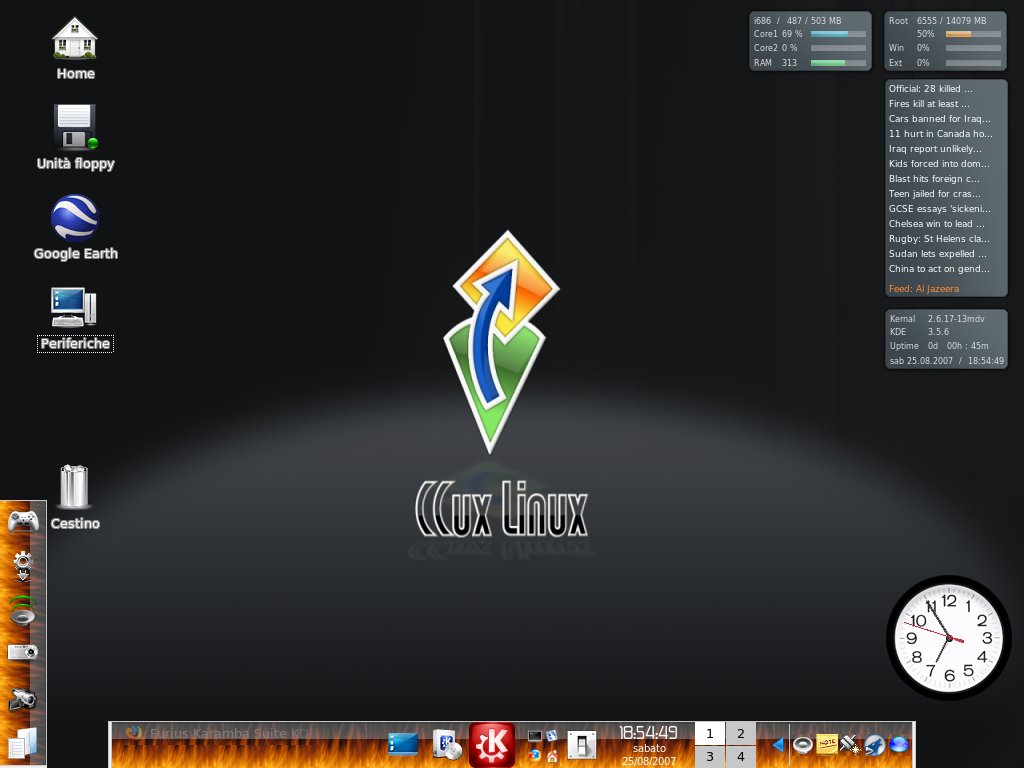Screen dimensions: 1024x768
Task: Open headline 'Chelsea win to lead ...'
Action: click(x=936, y=224)
